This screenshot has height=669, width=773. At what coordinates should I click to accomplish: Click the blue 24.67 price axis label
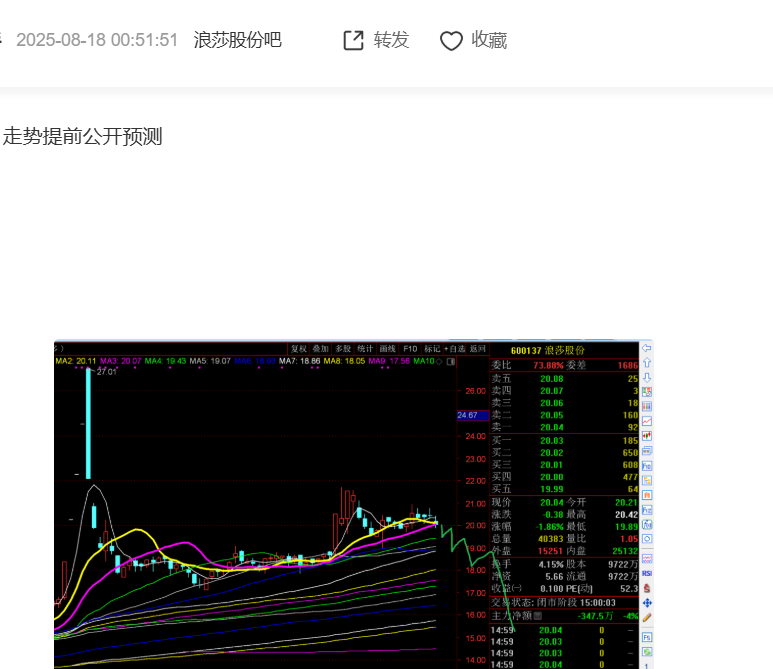pos(473,415)
